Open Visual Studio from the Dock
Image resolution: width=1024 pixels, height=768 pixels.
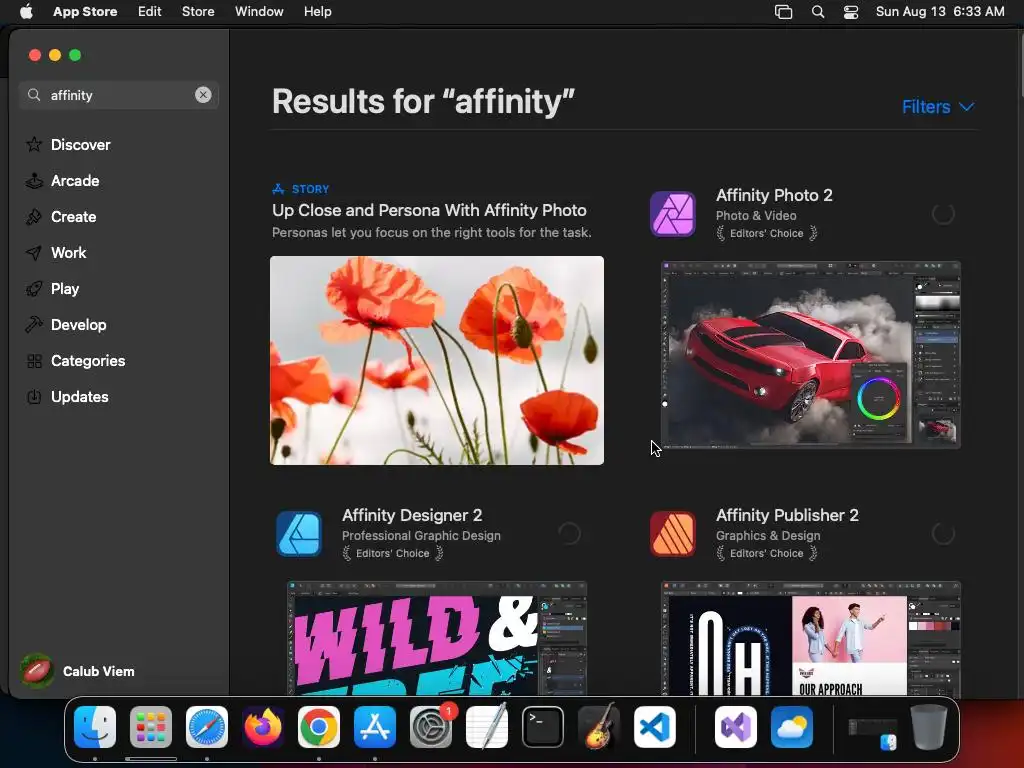736,727
